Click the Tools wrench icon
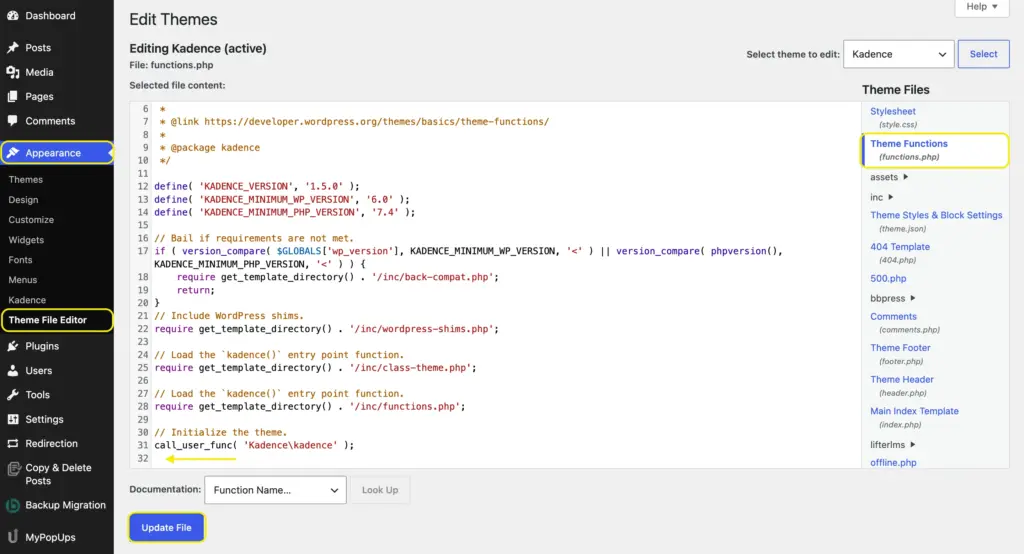1024x554 pixels. 12,395
